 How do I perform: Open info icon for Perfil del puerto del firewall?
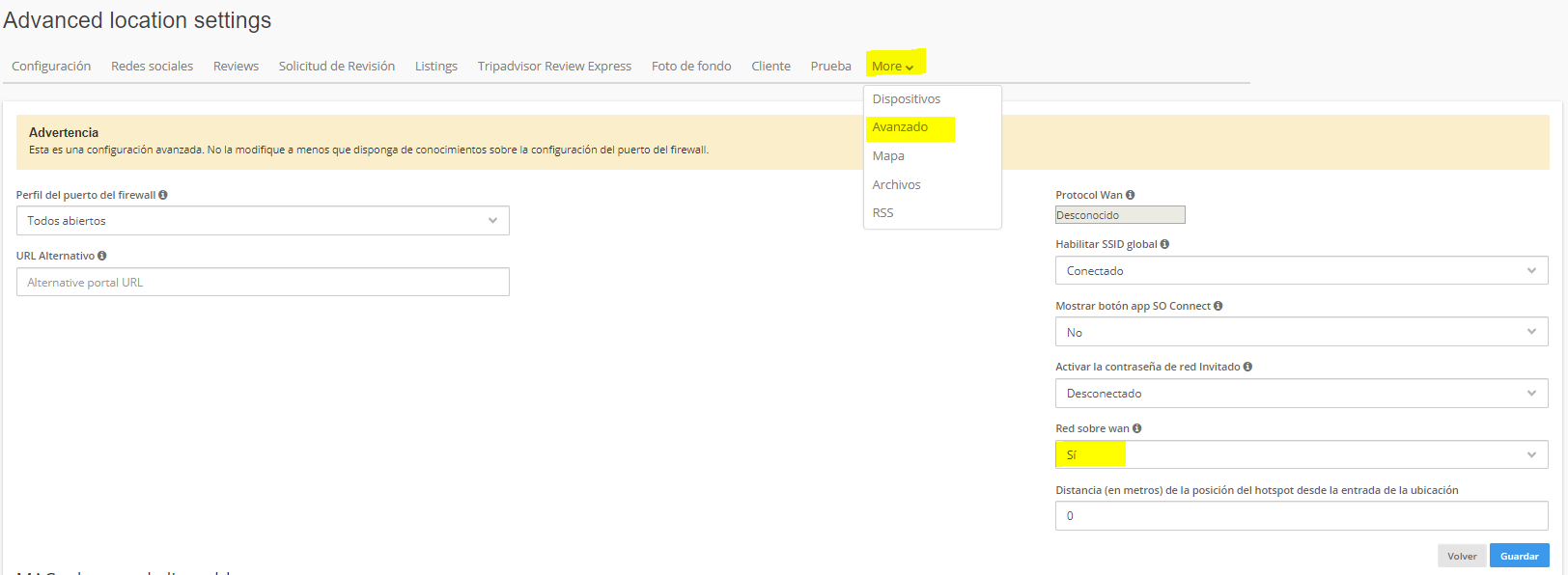click(x=163, y=195)
